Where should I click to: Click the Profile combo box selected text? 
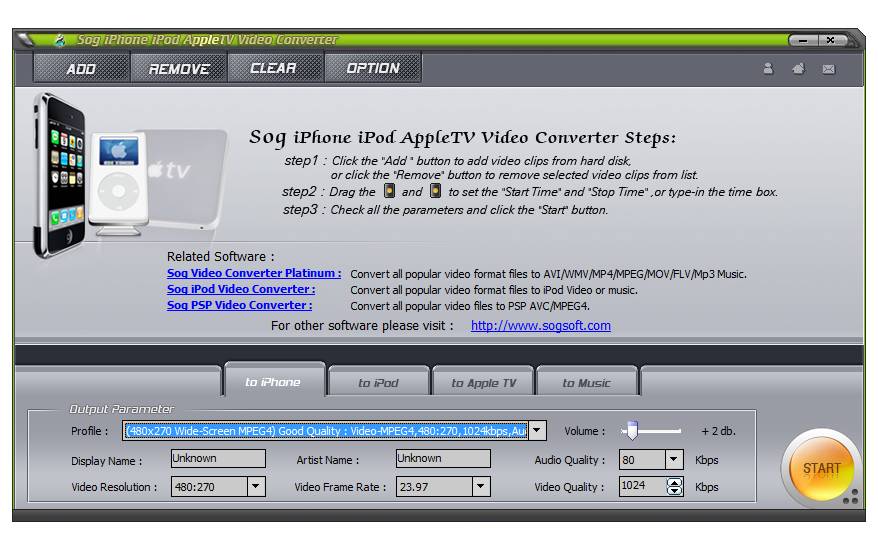click(325, 431)
